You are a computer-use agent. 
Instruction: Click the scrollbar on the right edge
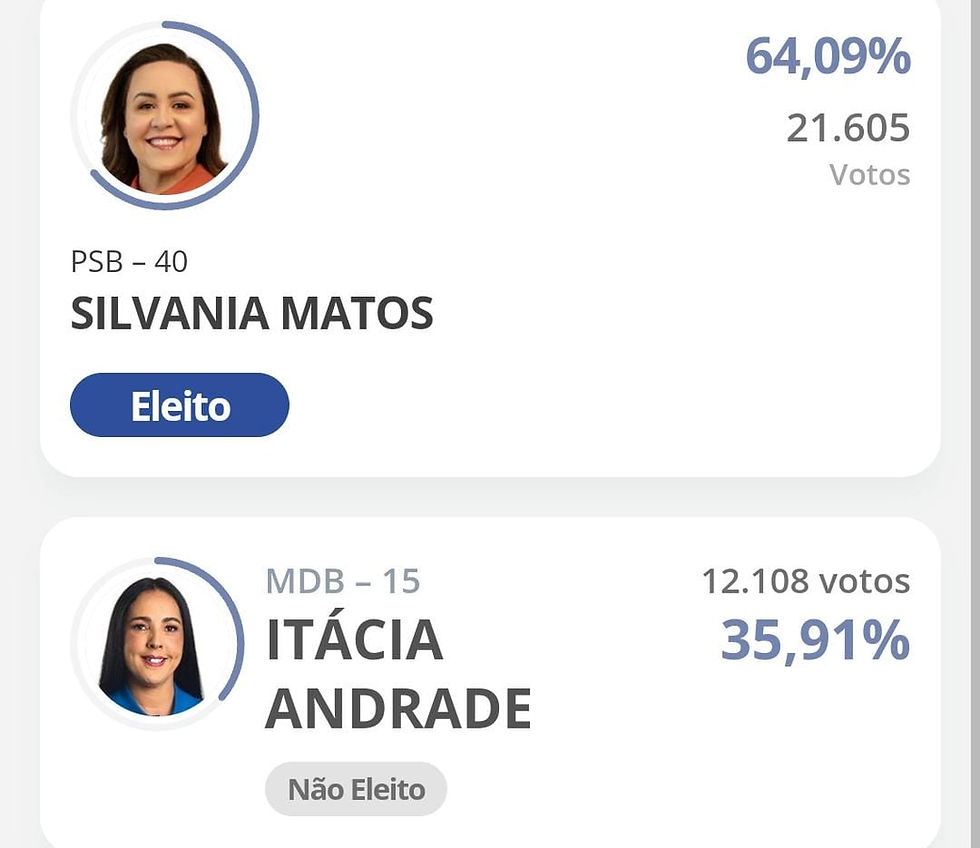(x=976, y=424)
